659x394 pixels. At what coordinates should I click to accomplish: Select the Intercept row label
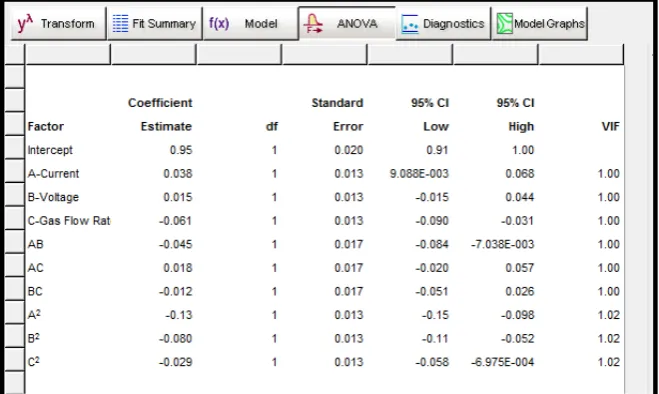(50, 150)
